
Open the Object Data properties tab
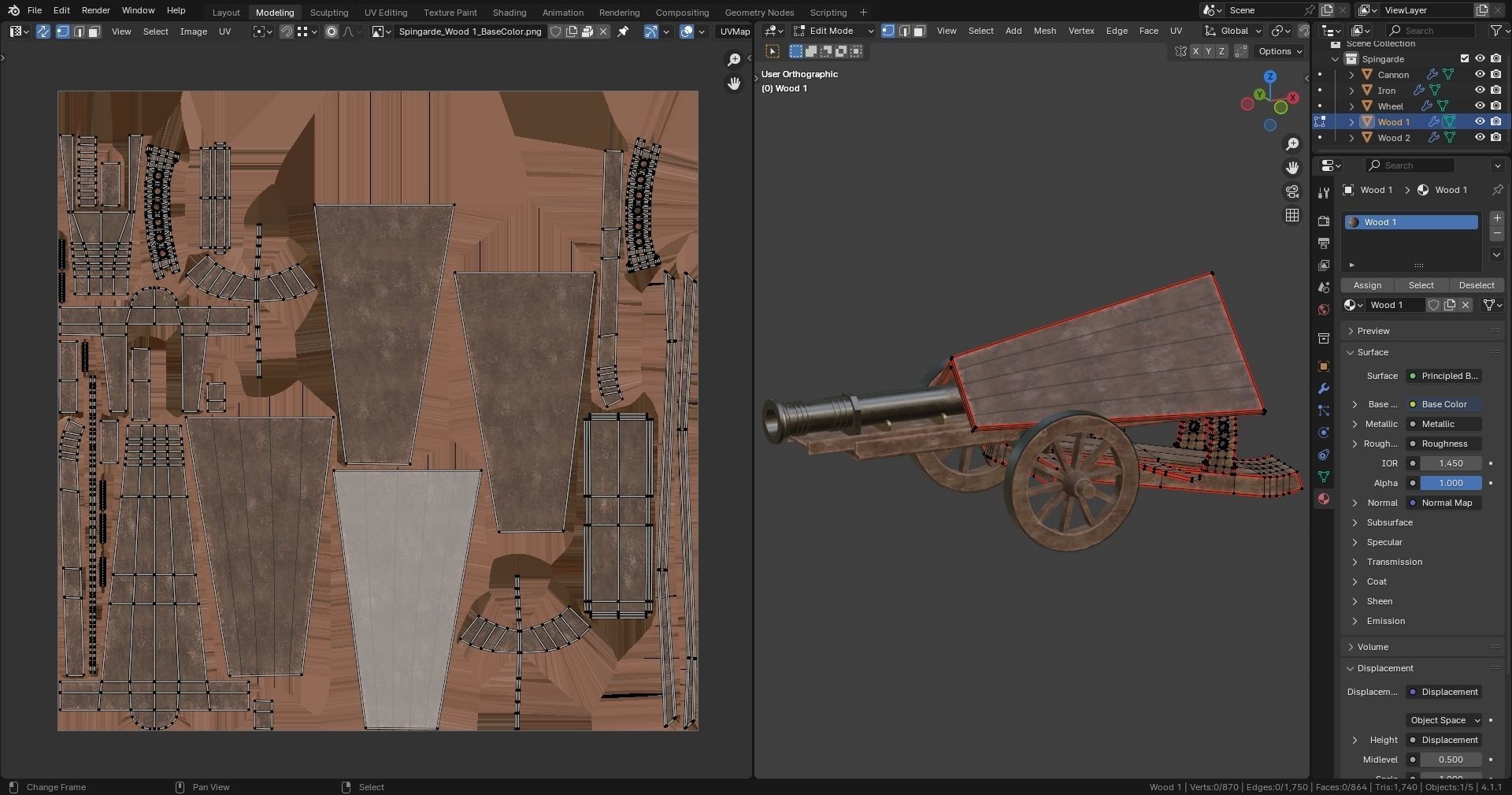1324,477
